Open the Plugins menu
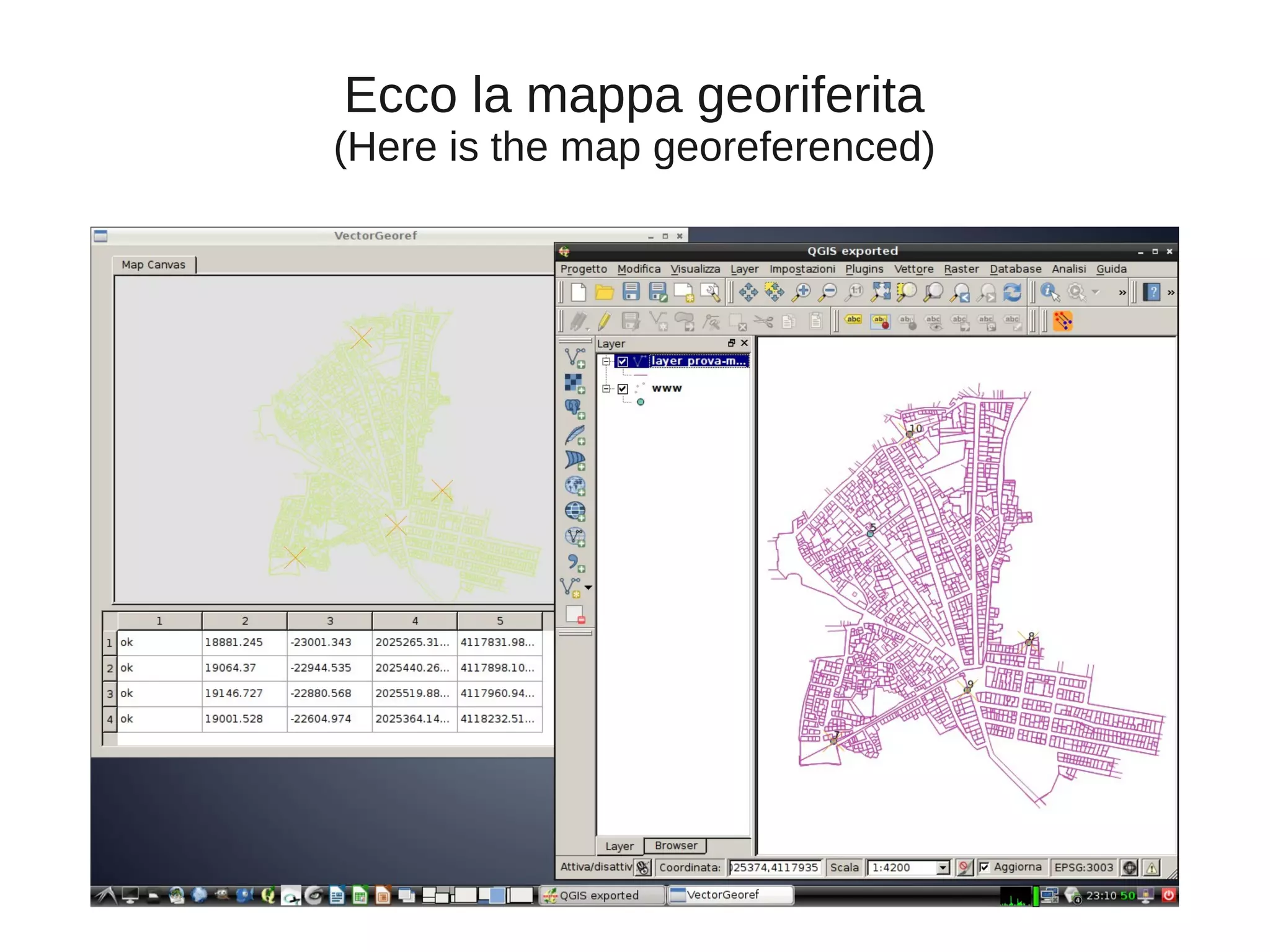Image resolution: width=1270 pixels, height=952 pixels. pos(864,269)
